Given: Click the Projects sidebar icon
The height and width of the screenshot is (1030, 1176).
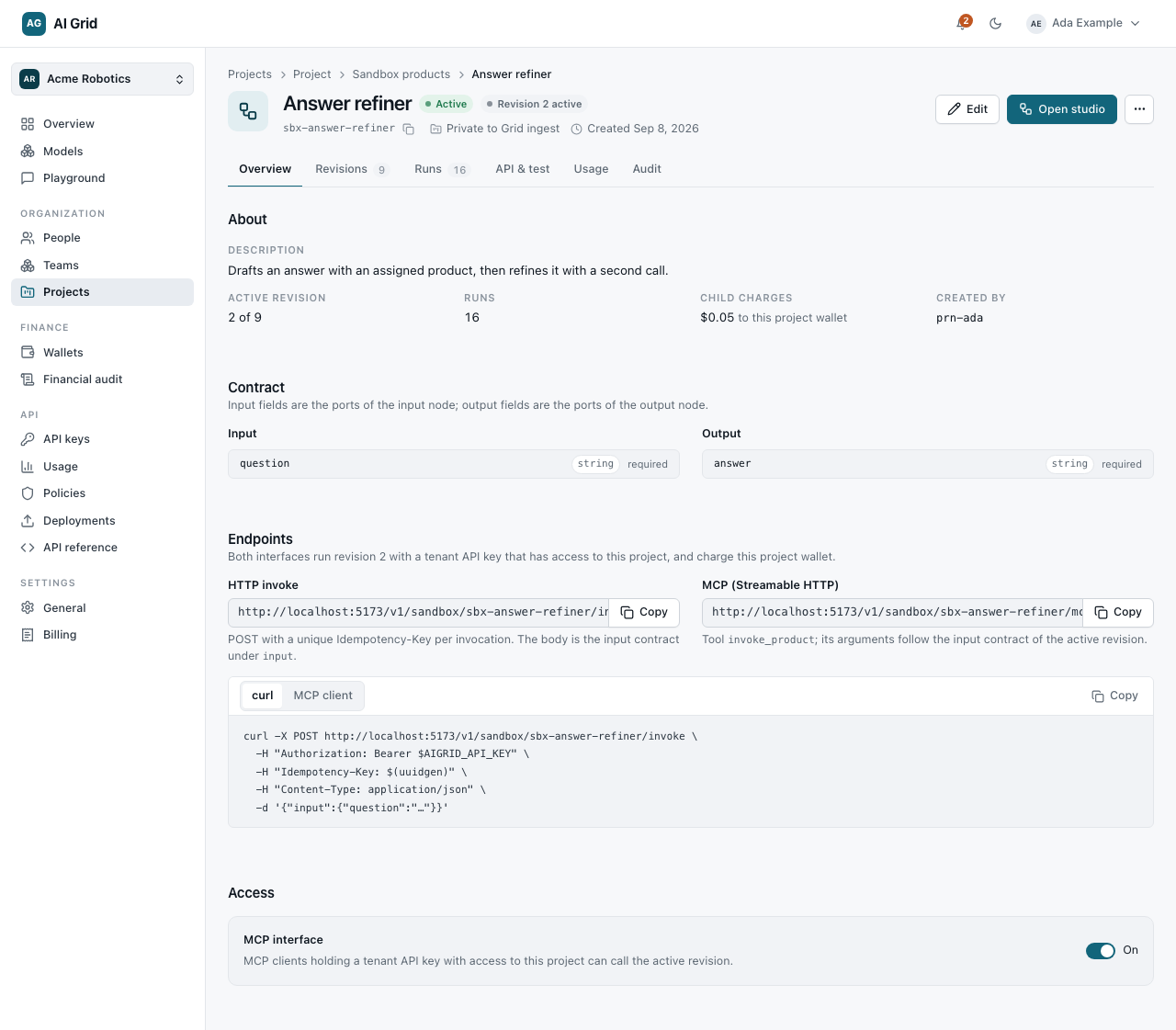Looking at the screenshot, I should pos(28,292).
